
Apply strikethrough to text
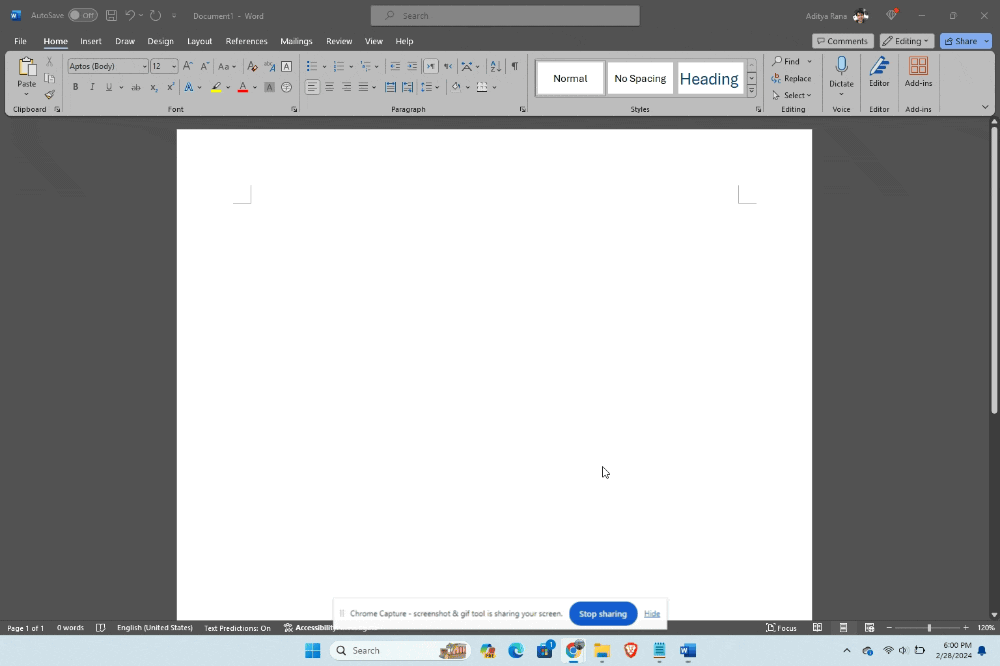coord(135,87)
